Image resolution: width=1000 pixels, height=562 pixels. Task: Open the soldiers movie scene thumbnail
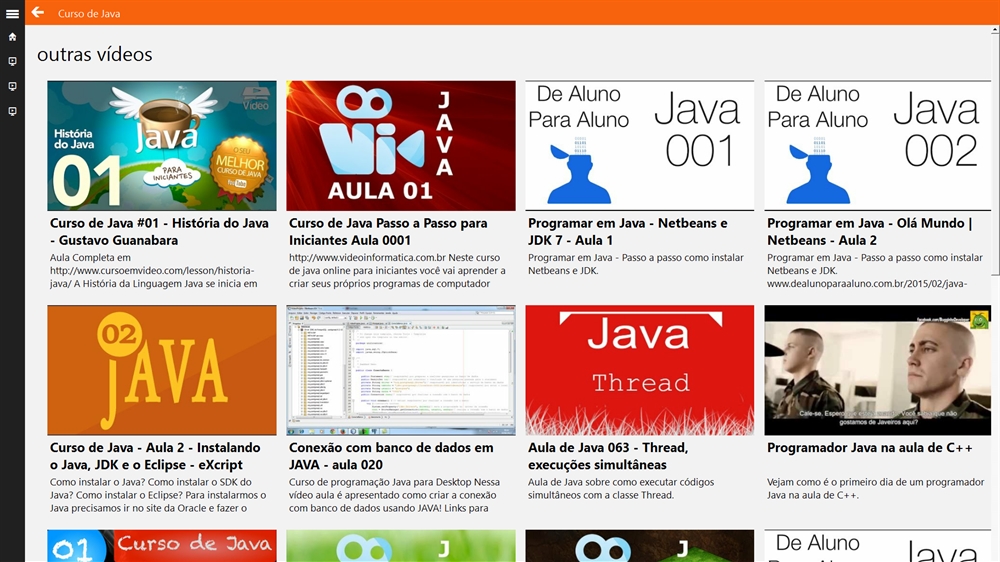click(878, 370)
